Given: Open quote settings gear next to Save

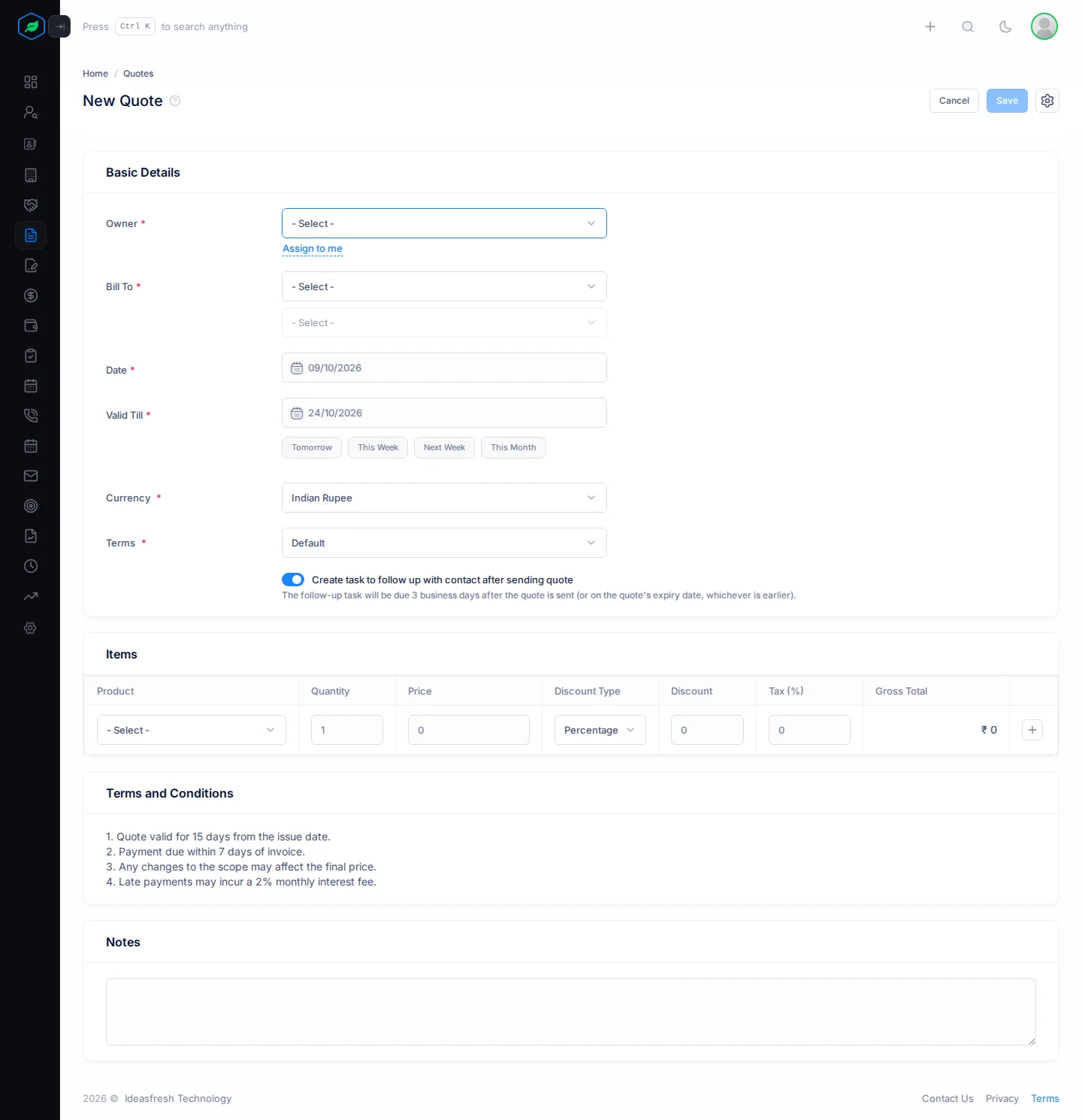Looking at the screenshot, I should [x=1047, y=101].
